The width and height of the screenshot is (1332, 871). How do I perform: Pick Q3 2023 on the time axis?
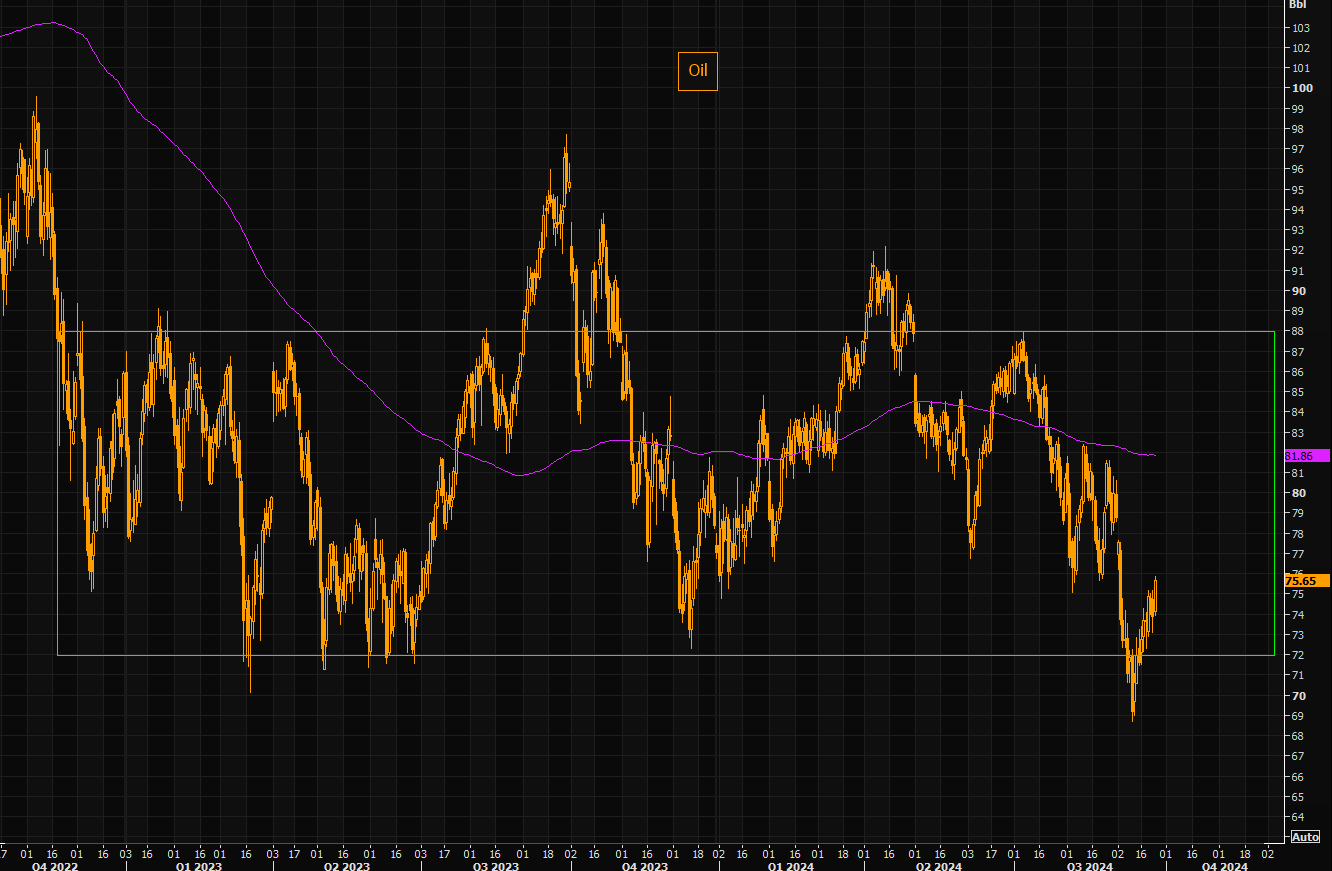pos(496,866)
